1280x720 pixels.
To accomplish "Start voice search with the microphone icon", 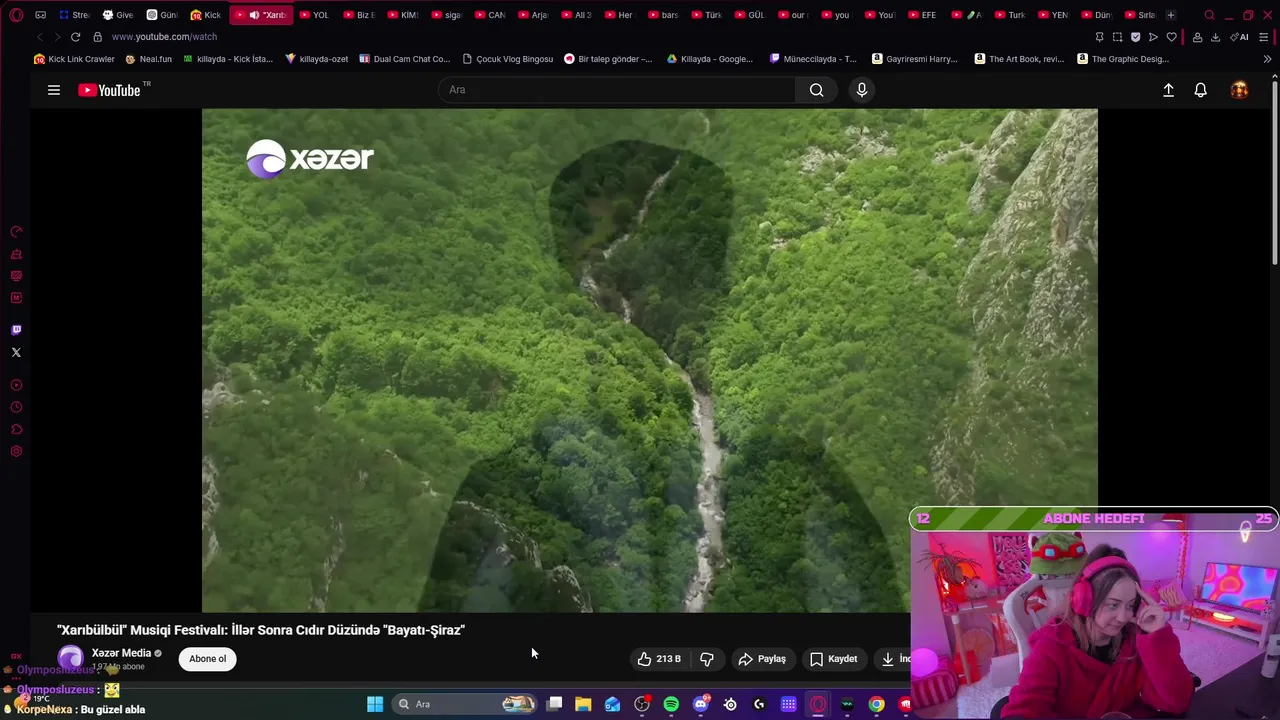I will pyautogui.click(x=862, y=90).
